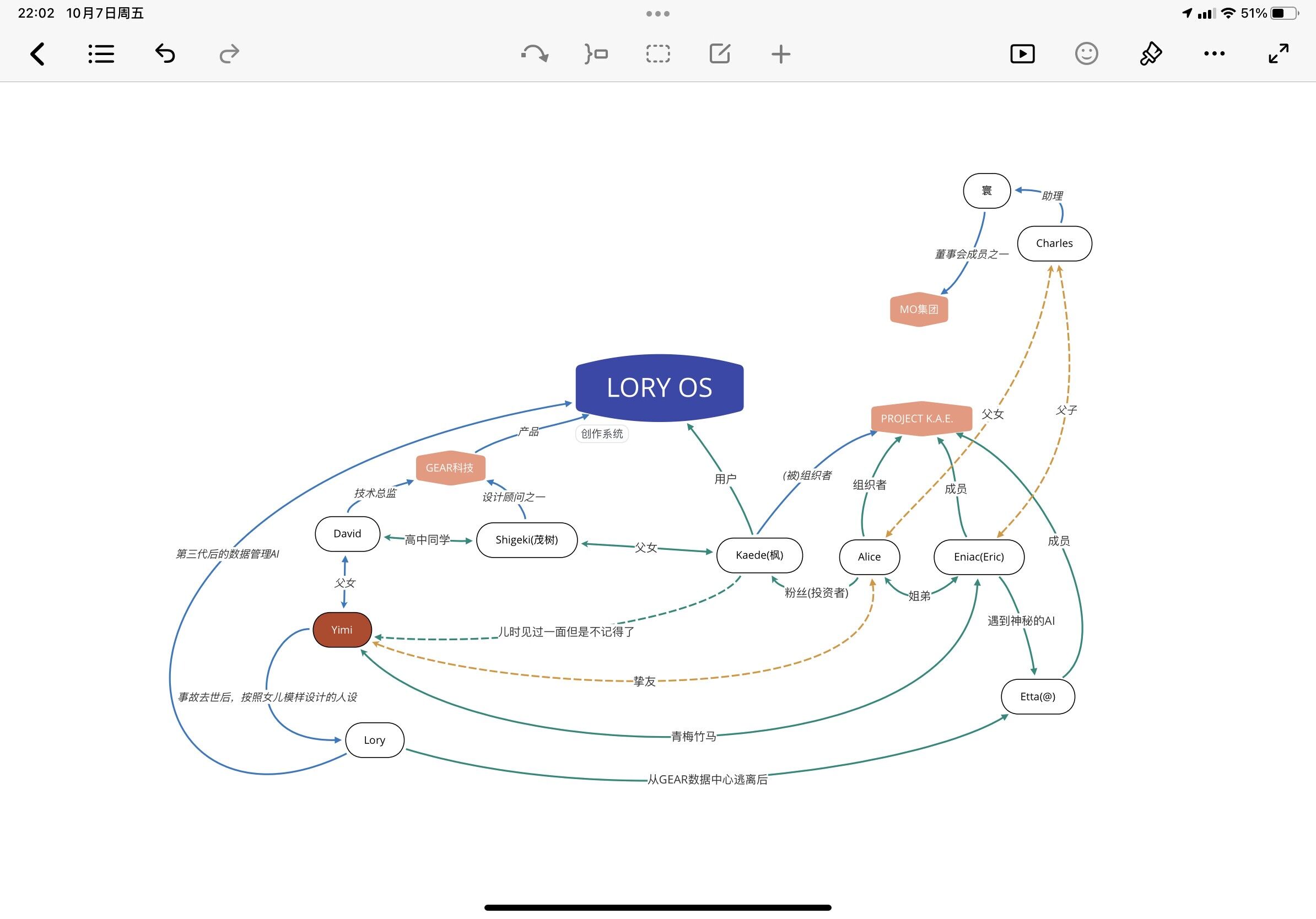1316x919 pixels.
Task: Tap the back arrow to exit map
Action: coord(38,55)
